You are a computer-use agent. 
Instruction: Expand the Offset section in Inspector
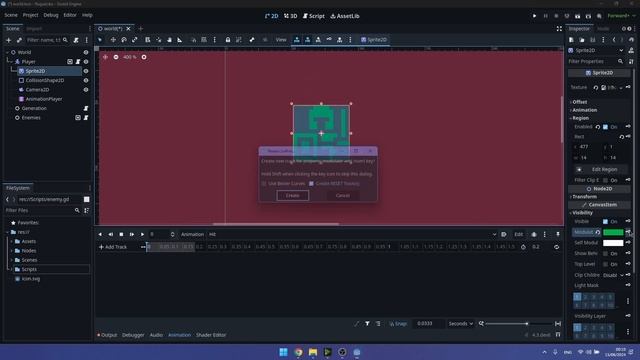click(580, 102)
